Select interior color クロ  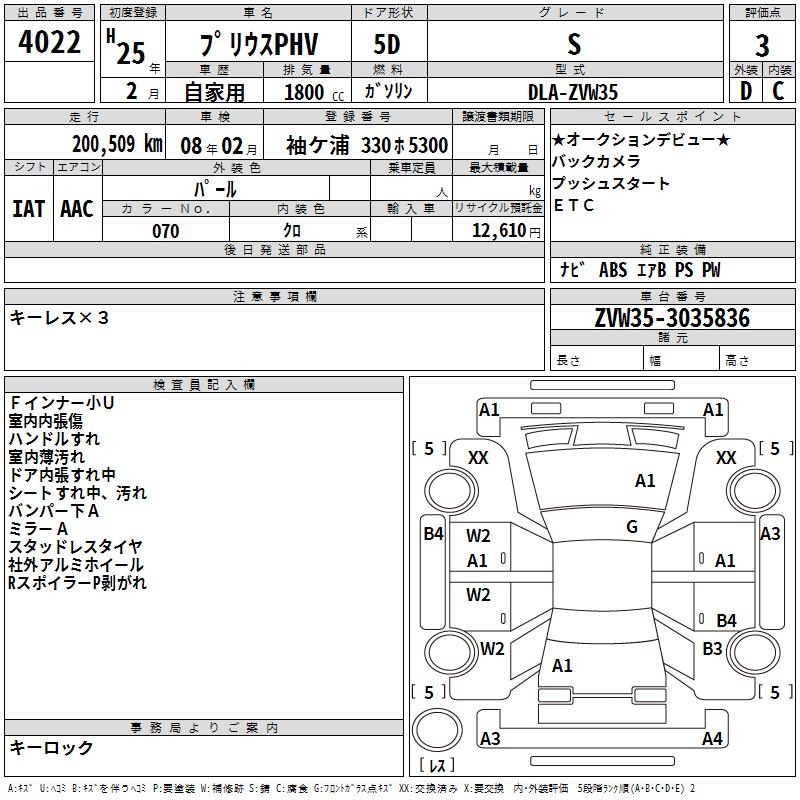292,230
